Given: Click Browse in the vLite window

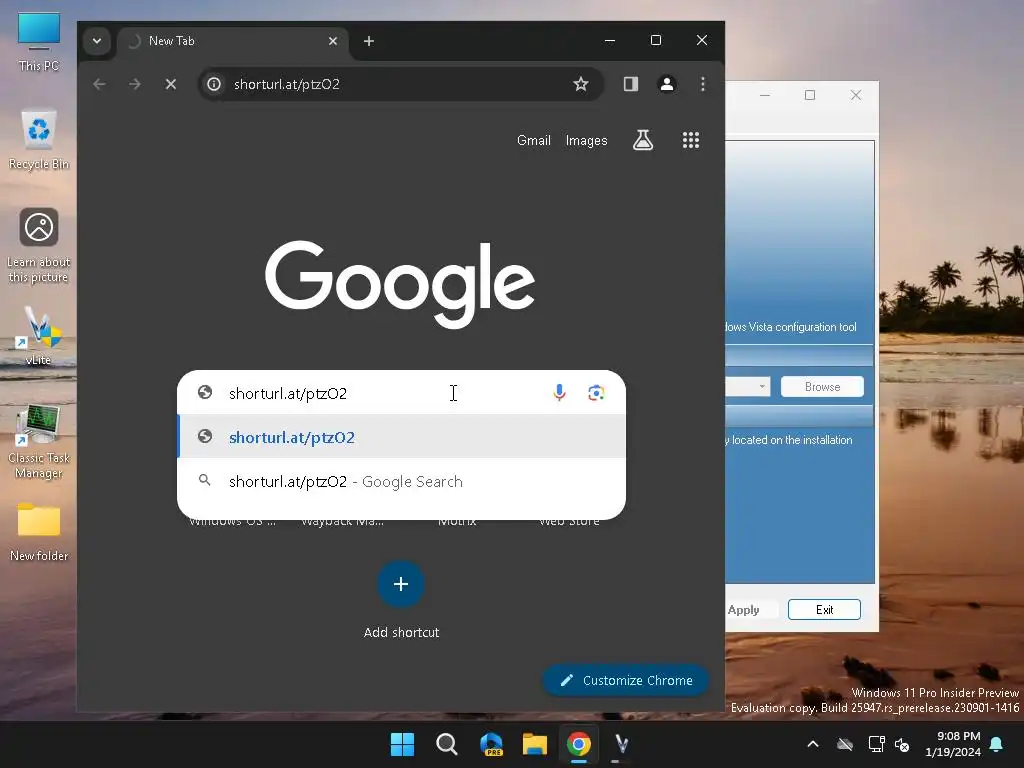Looking at the screenshot, I should 822,387.
